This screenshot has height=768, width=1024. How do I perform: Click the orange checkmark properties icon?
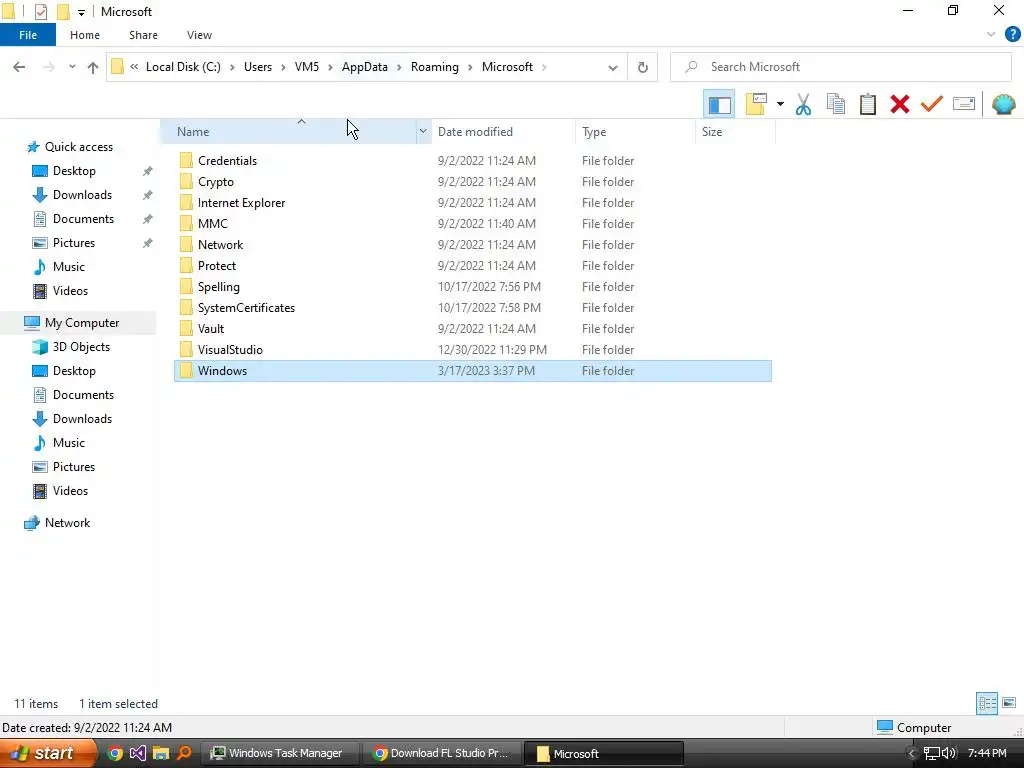pos(932,104)
